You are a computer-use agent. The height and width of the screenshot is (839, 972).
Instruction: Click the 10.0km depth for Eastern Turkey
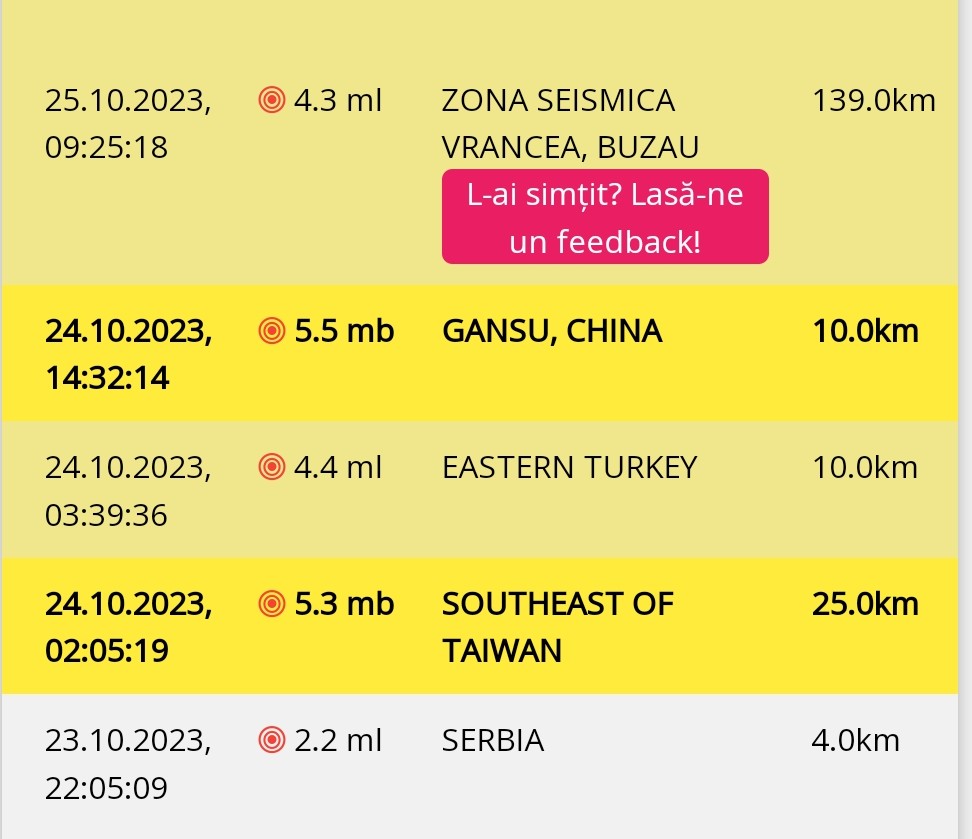[866, 467]
